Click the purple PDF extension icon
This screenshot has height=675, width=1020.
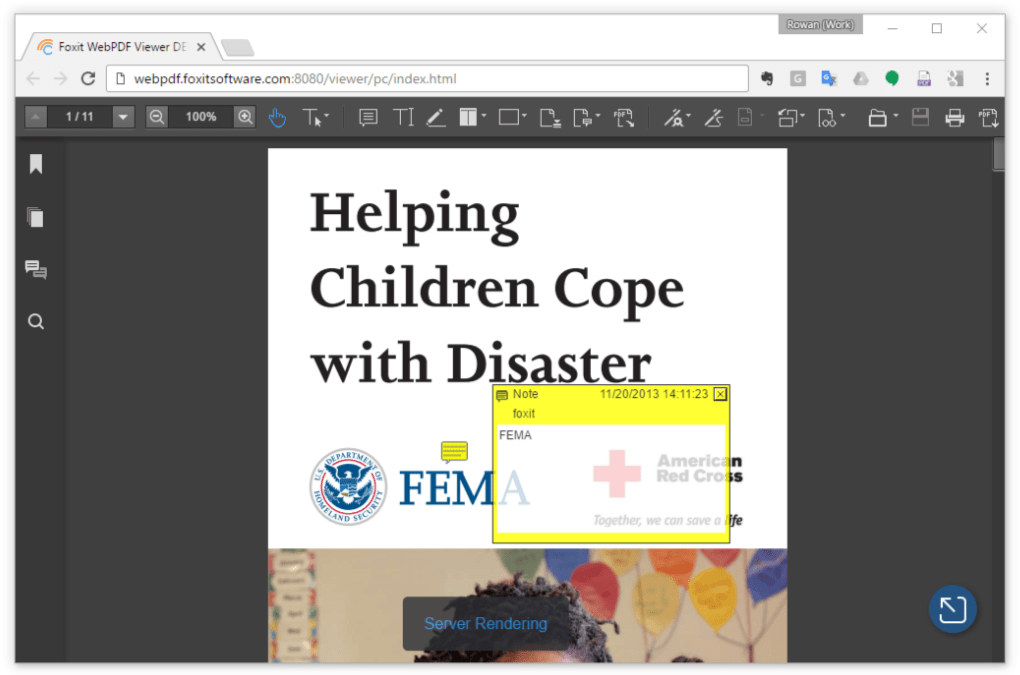tap(924, 79)
